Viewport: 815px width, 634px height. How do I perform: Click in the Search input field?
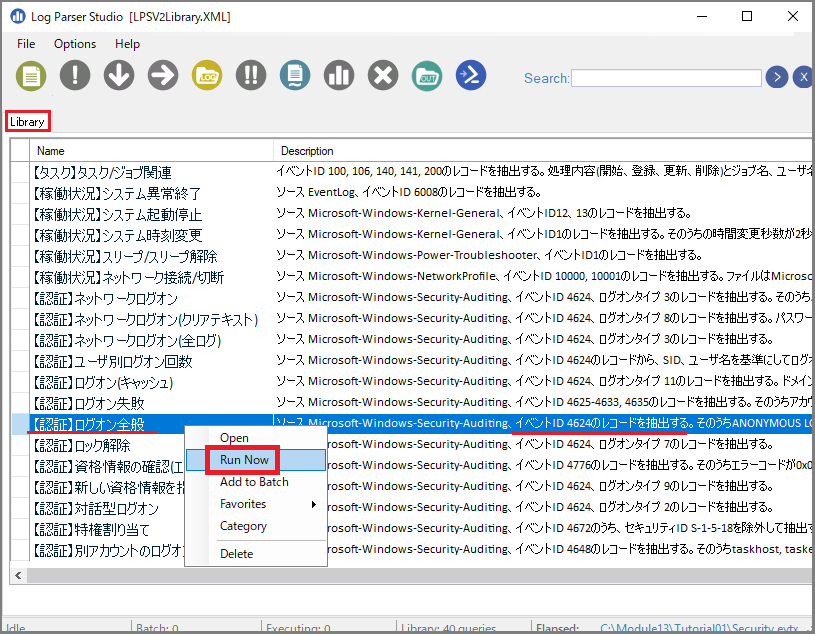[x=666, y=78]
